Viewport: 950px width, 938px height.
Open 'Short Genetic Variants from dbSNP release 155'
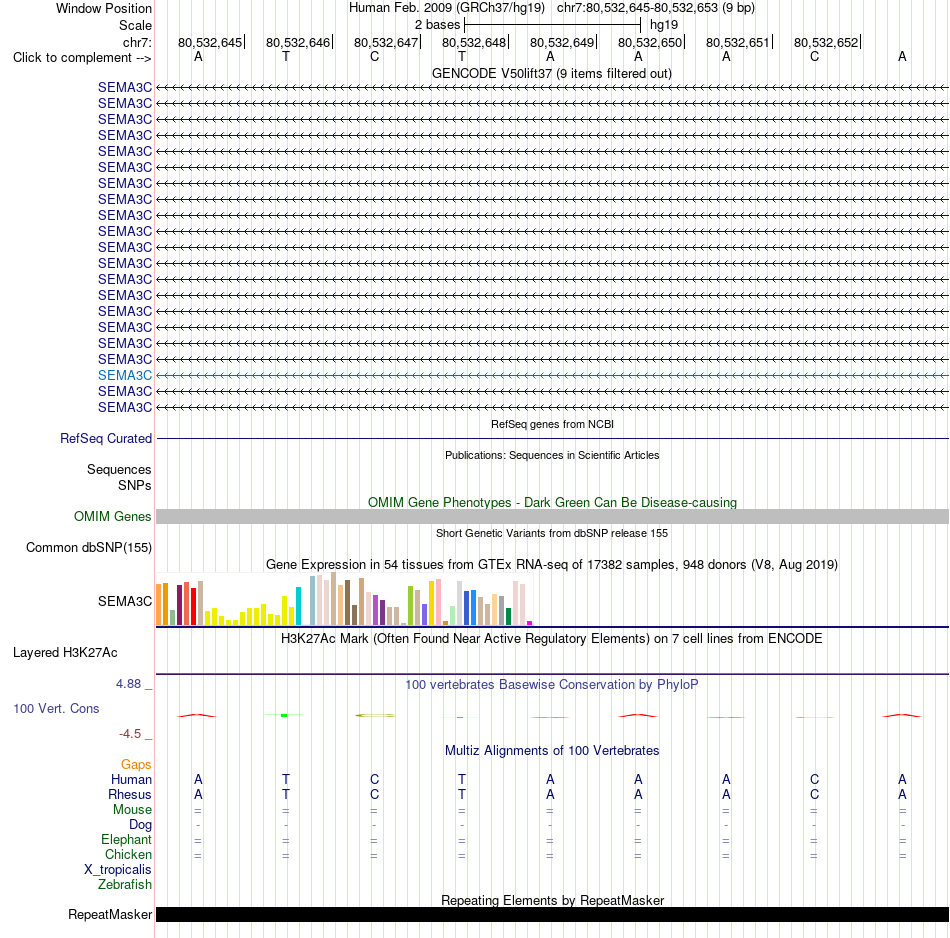coord(552,533)
